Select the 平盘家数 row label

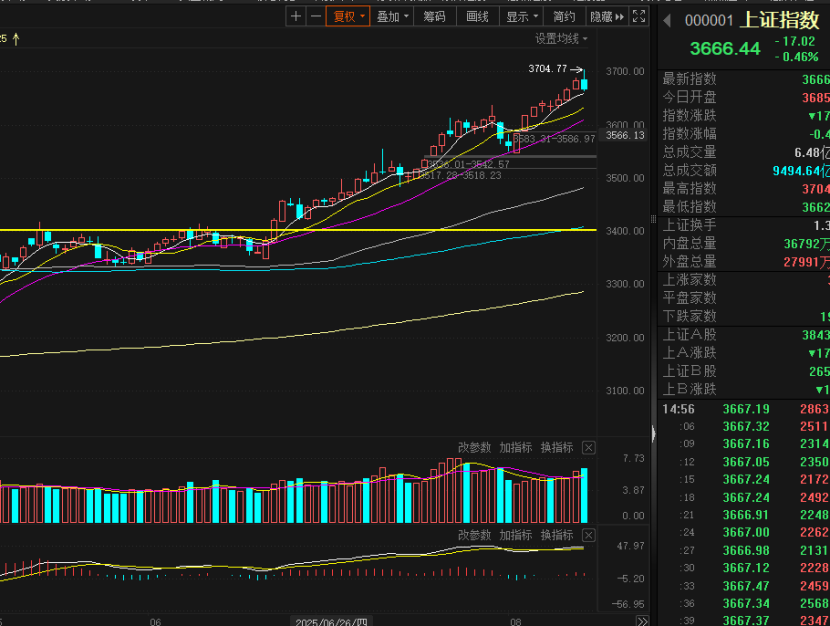pos(689,298)
